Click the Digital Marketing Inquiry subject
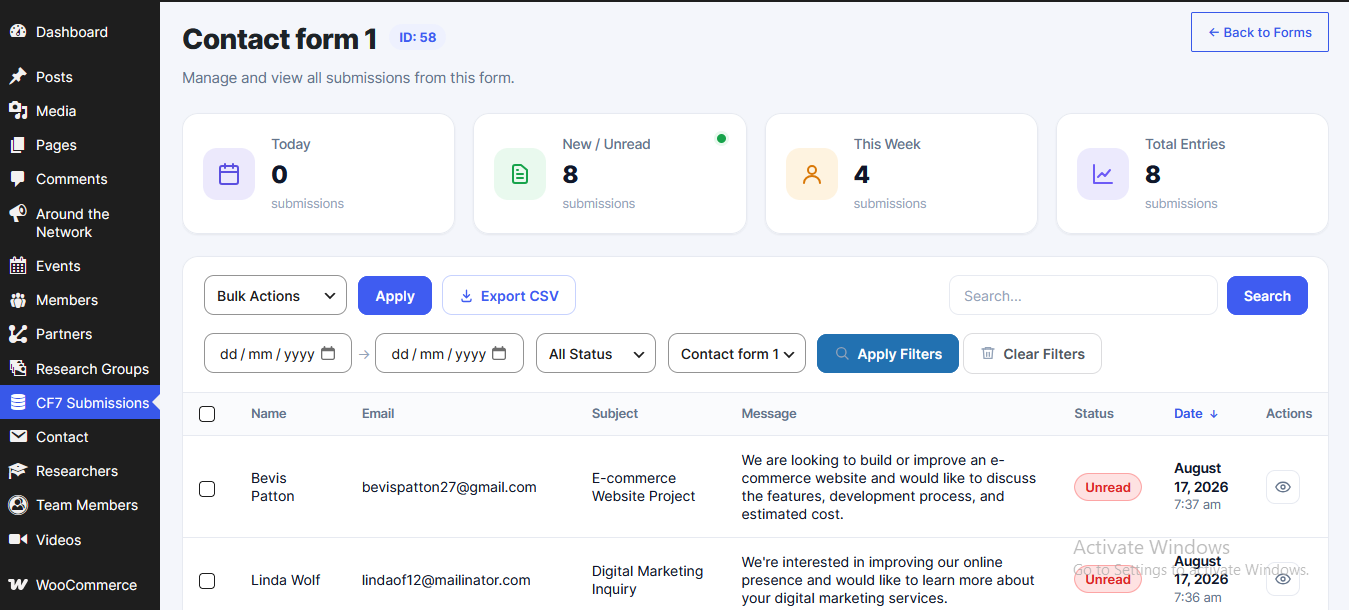Image resolution: width=1349 pixels, height=610 pixels. pos(647,580)
